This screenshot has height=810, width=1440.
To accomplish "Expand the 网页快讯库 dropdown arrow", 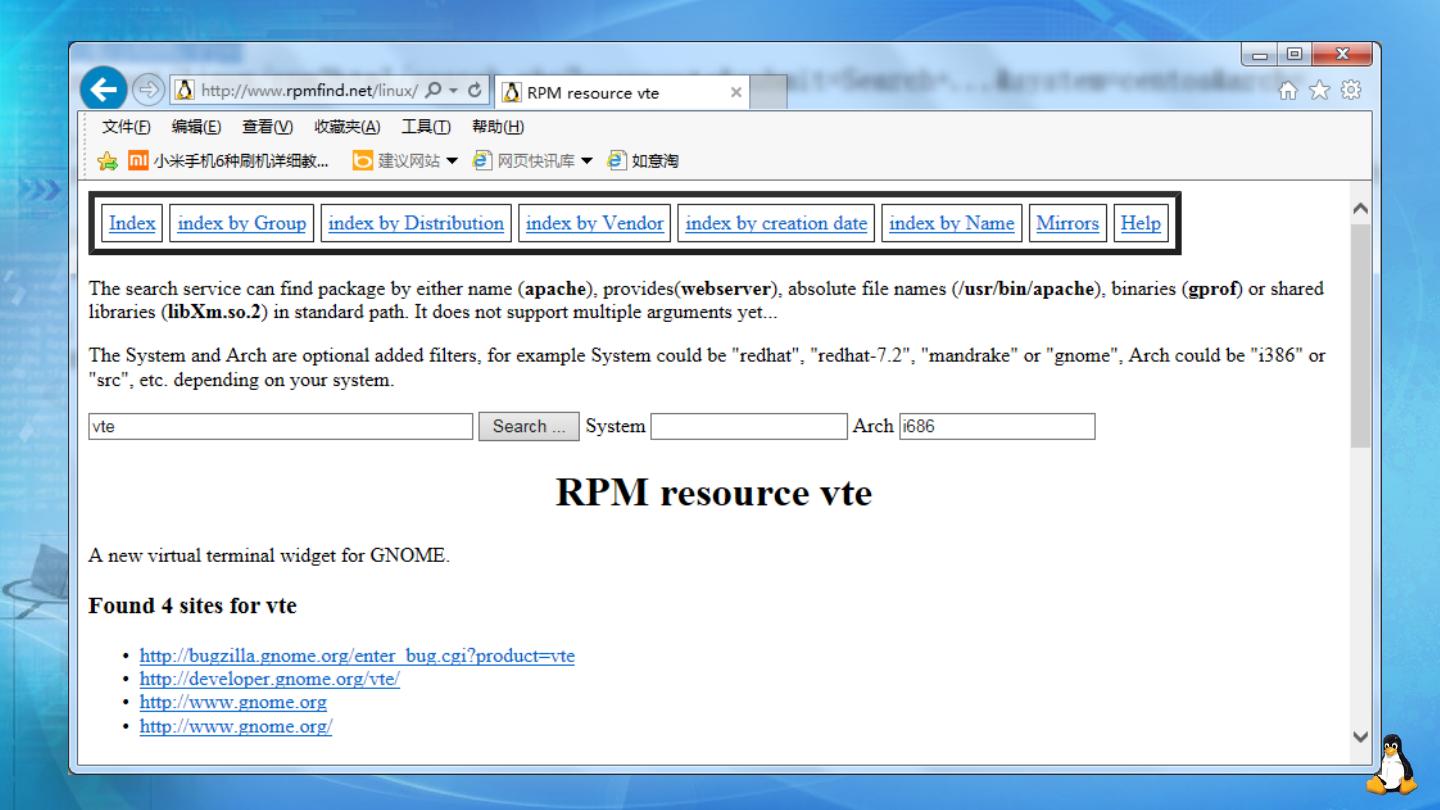I will (587, 161).
